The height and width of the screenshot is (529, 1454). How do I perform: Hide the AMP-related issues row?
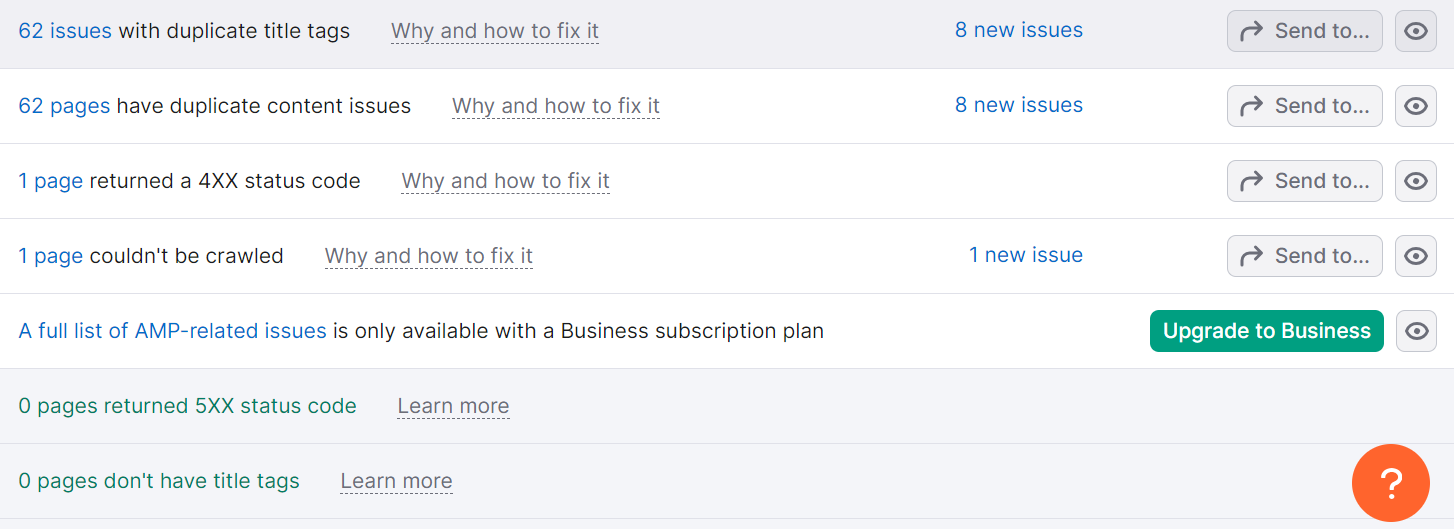(x=1415, y=331)
